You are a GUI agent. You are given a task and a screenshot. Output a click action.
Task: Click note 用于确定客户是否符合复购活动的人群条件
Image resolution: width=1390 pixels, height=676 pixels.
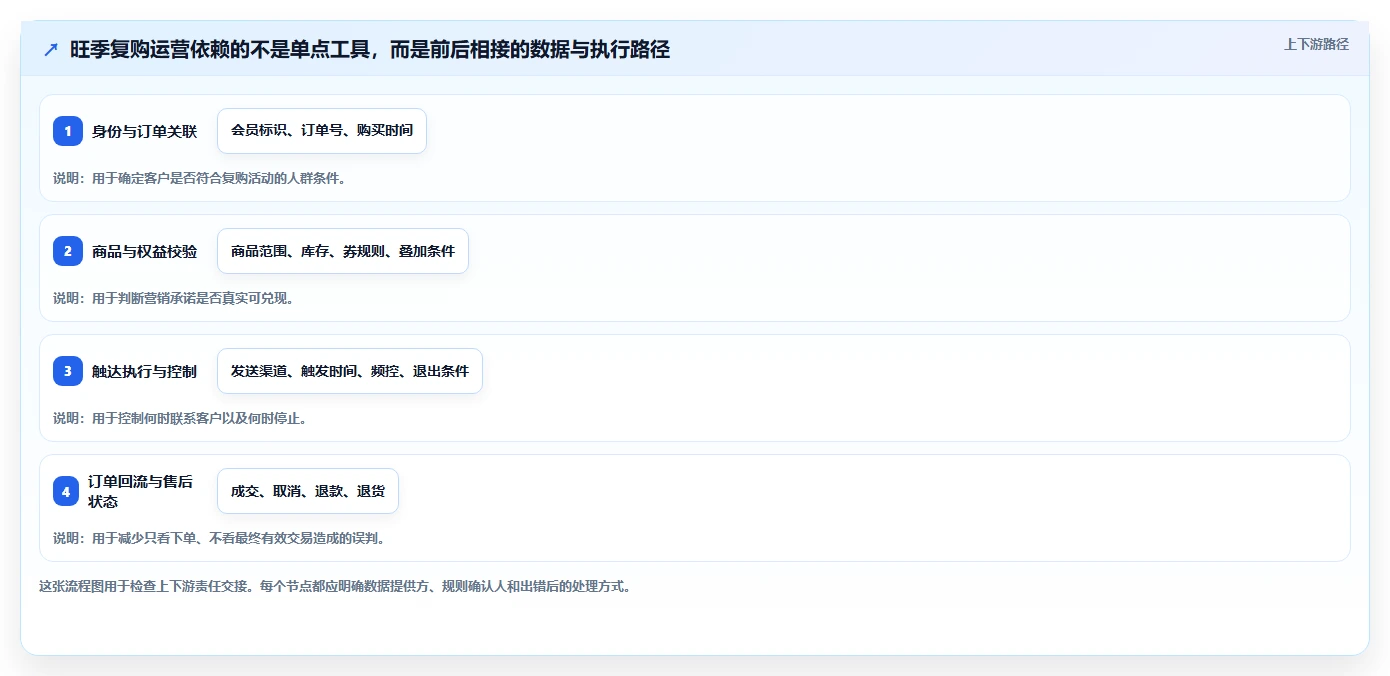click(199, 178)
